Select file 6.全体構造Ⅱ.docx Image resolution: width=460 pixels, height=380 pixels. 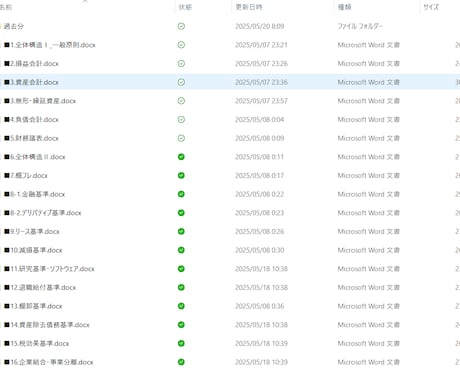click(35, 157)
